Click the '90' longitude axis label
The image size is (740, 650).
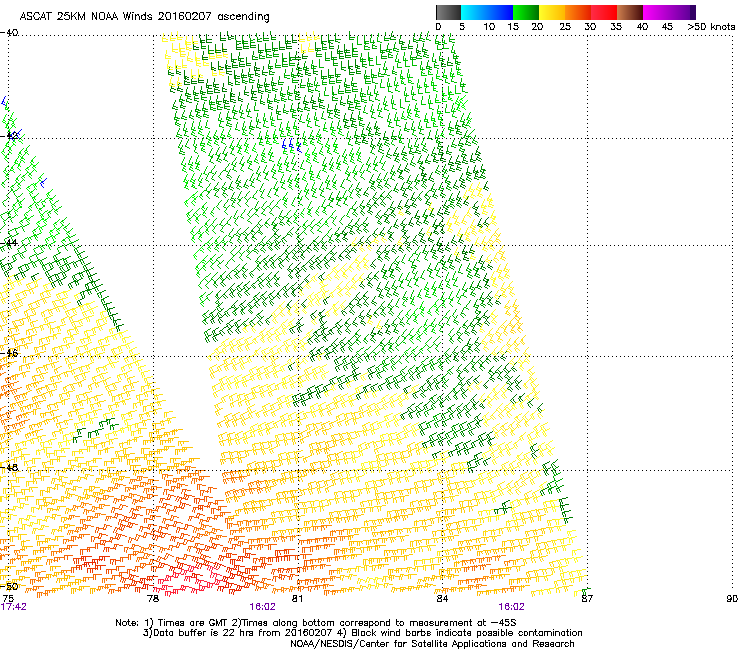(x=732, y=598)
